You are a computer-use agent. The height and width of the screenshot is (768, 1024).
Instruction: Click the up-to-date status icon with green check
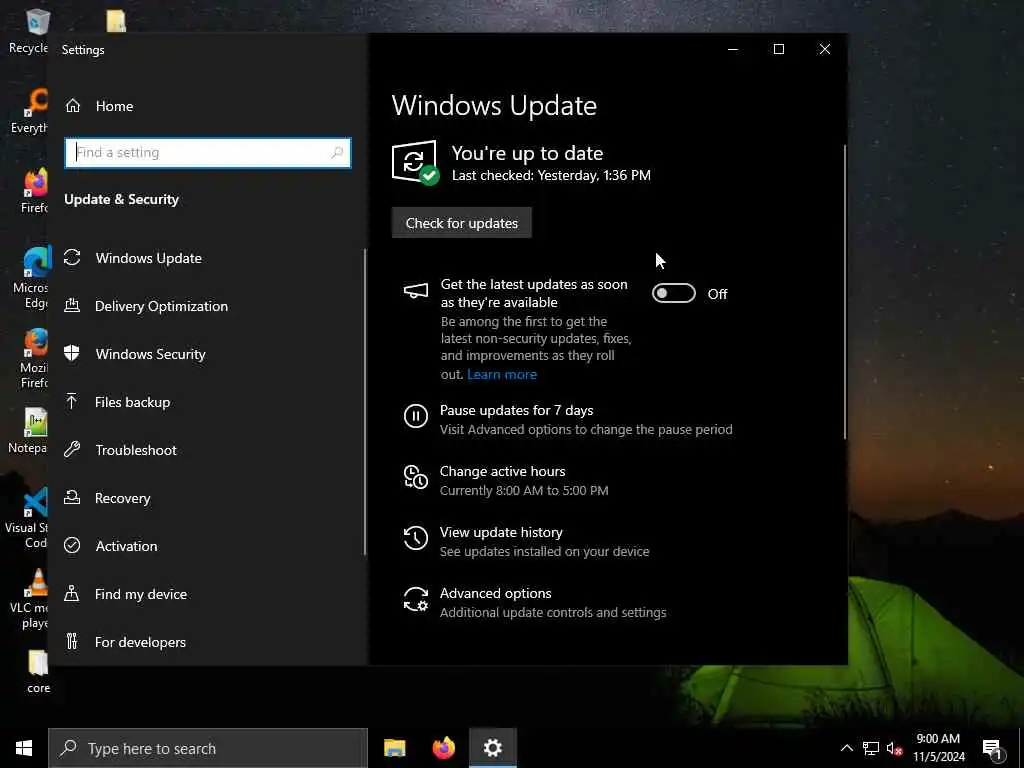coord(415,163)
